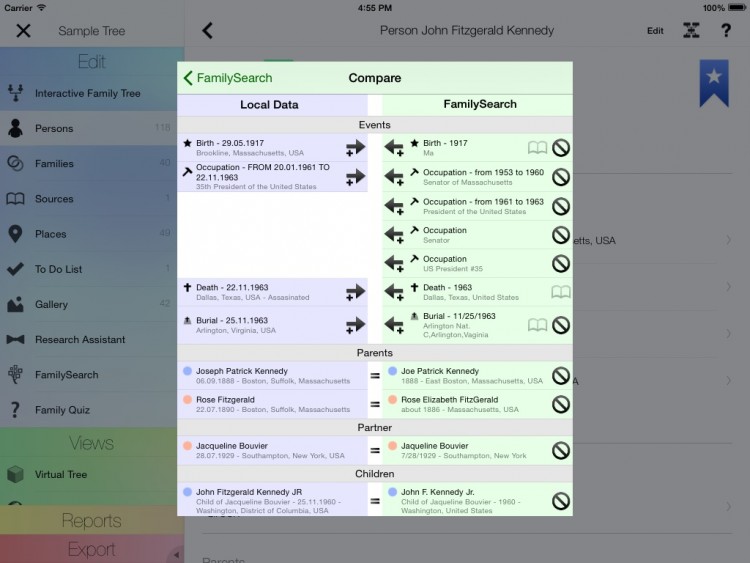Import Occupation Senator of Massachusetts to local
The width and height of the screenshot is (750, 563).
click(x=394, y=177)
